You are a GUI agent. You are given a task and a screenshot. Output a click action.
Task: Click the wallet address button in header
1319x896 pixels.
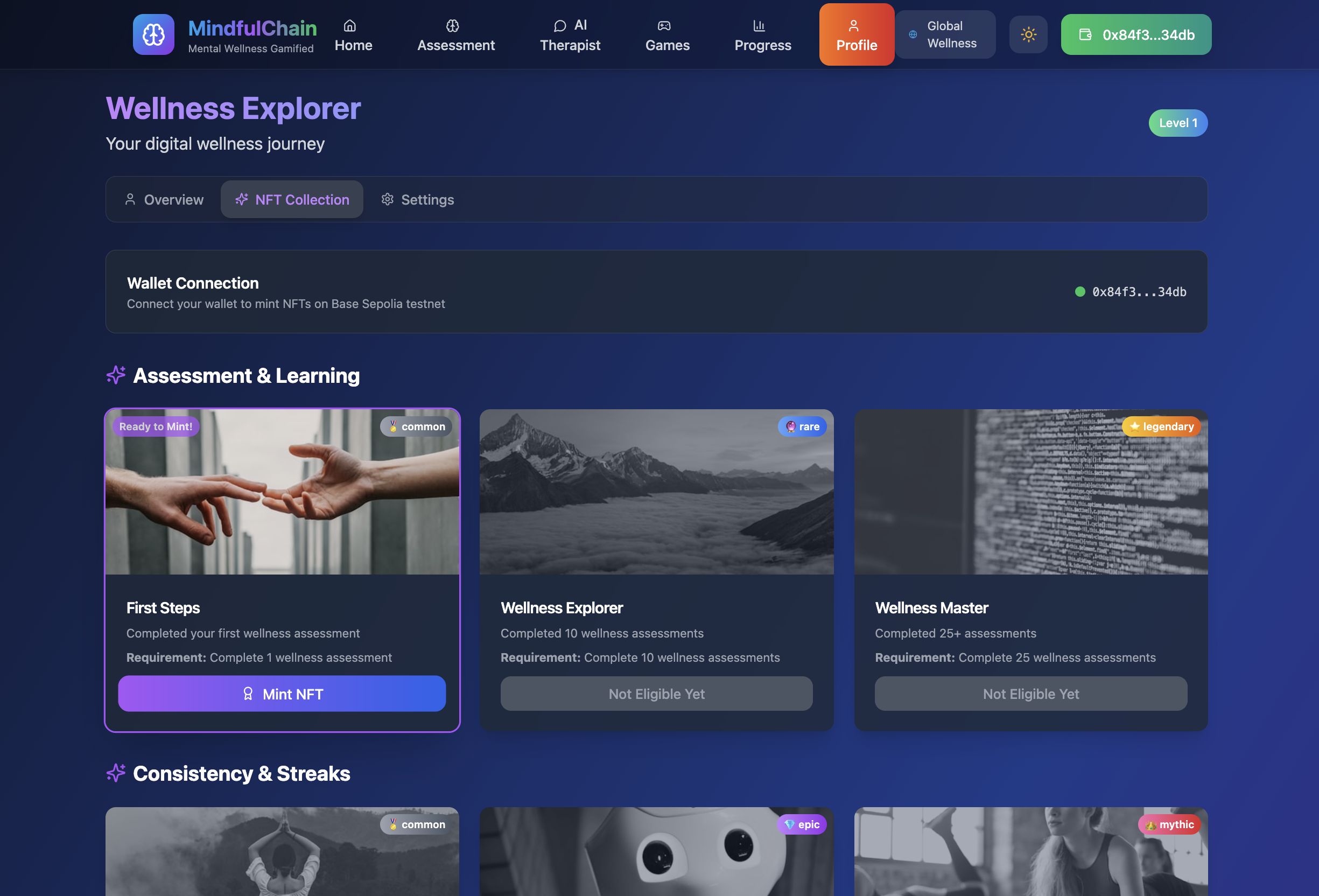point(1135,34)
